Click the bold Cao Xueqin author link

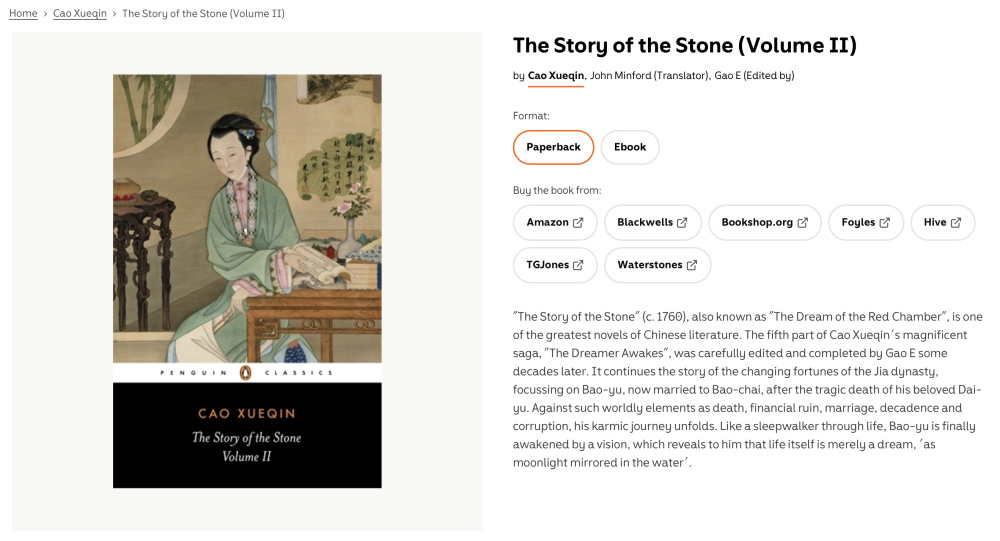coord(556,76)
